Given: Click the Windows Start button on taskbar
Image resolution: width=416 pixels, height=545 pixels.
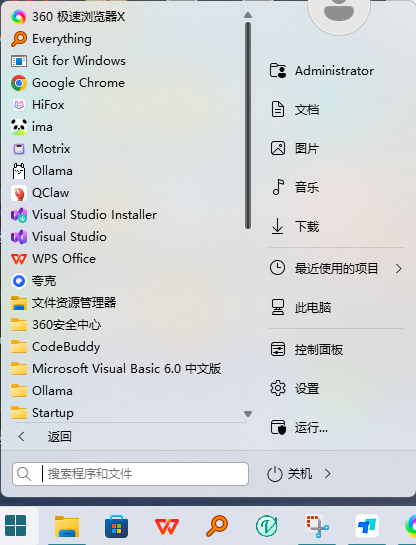Looking at the screenshot, I should coord(16,525).
